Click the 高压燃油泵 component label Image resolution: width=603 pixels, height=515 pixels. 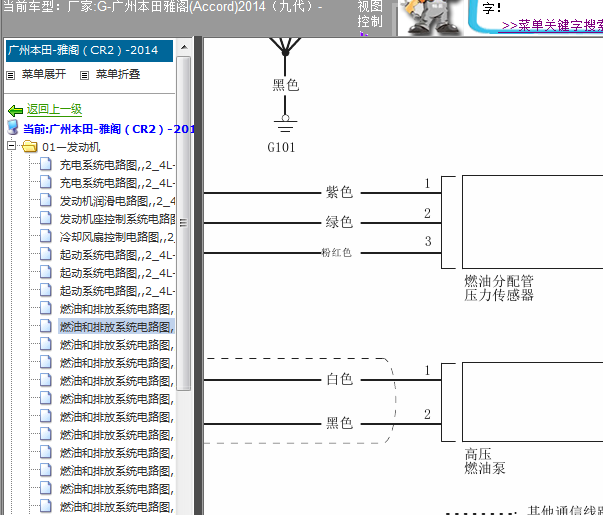pos(485,461)
